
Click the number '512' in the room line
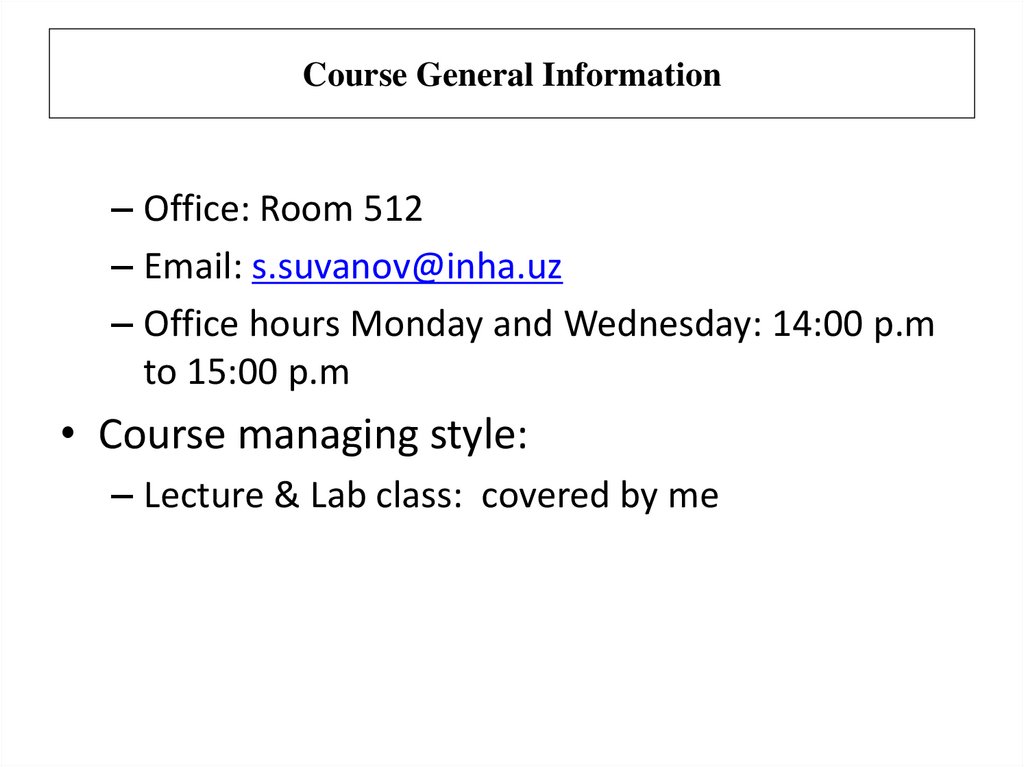393,210
